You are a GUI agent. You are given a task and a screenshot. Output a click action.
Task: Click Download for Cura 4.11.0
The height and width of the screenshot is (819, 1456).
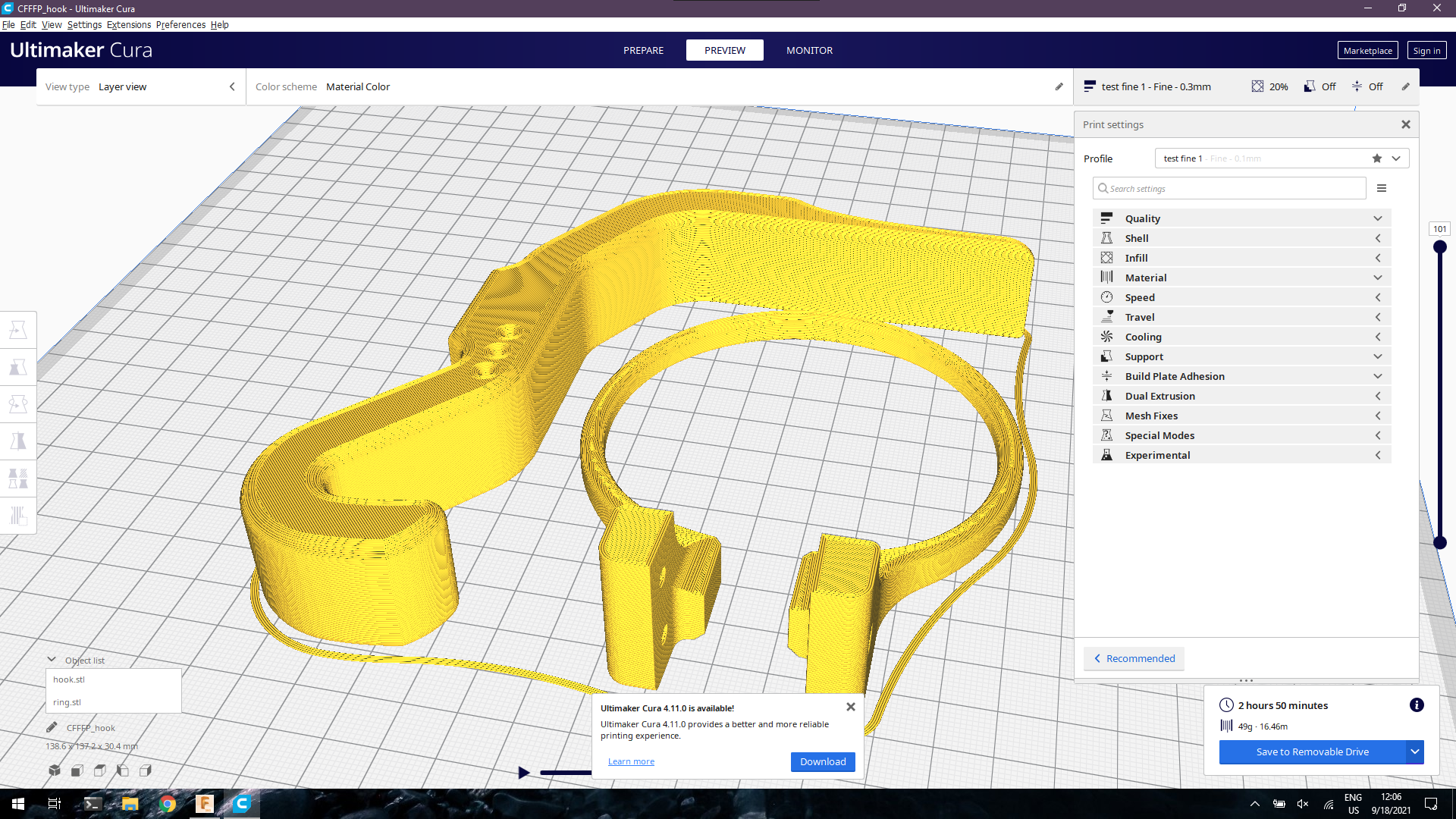point(823,761)
